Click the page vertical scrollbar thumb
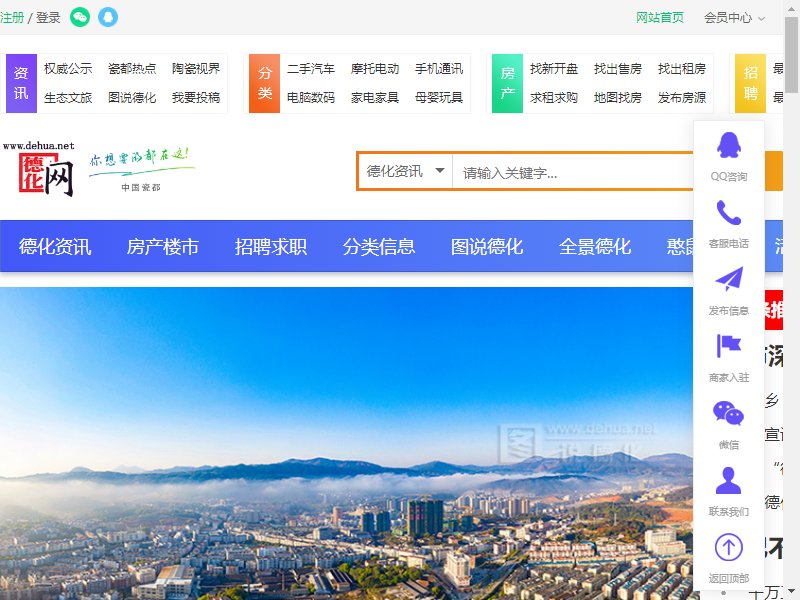 (791, 54)
